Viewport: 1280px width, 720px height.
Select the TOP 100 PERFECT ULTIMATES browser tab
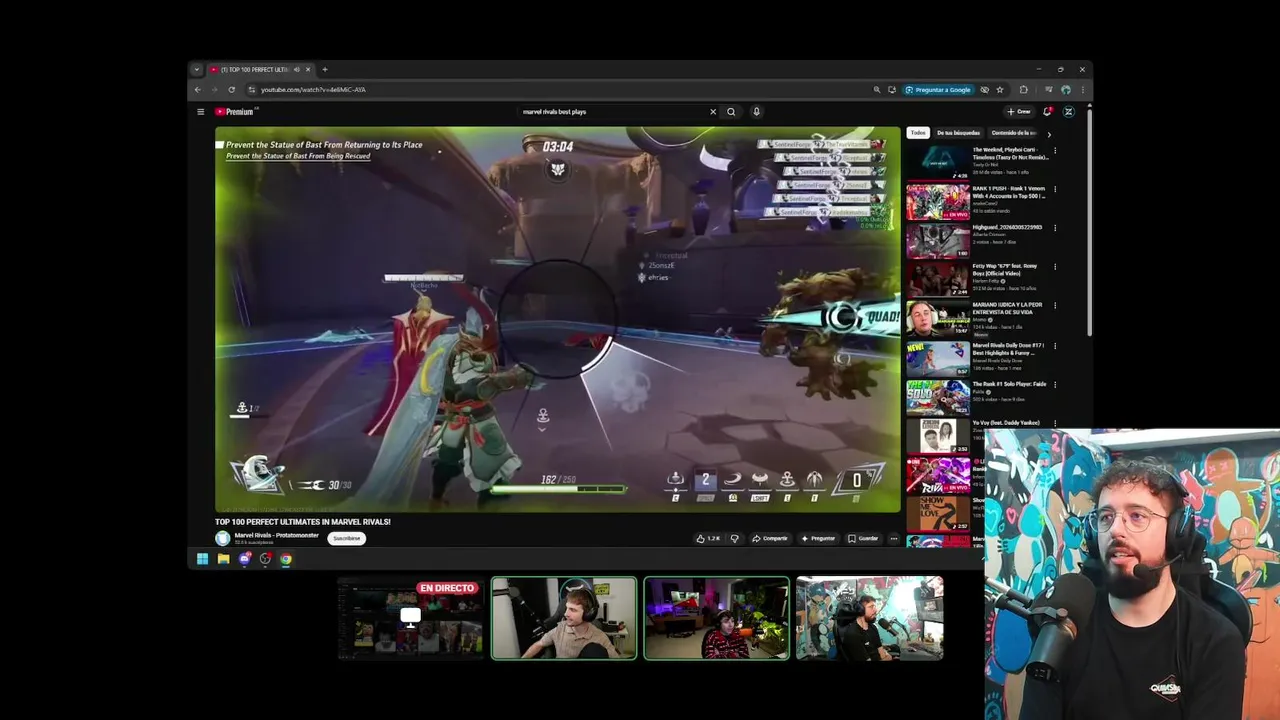tap(260, 70)
